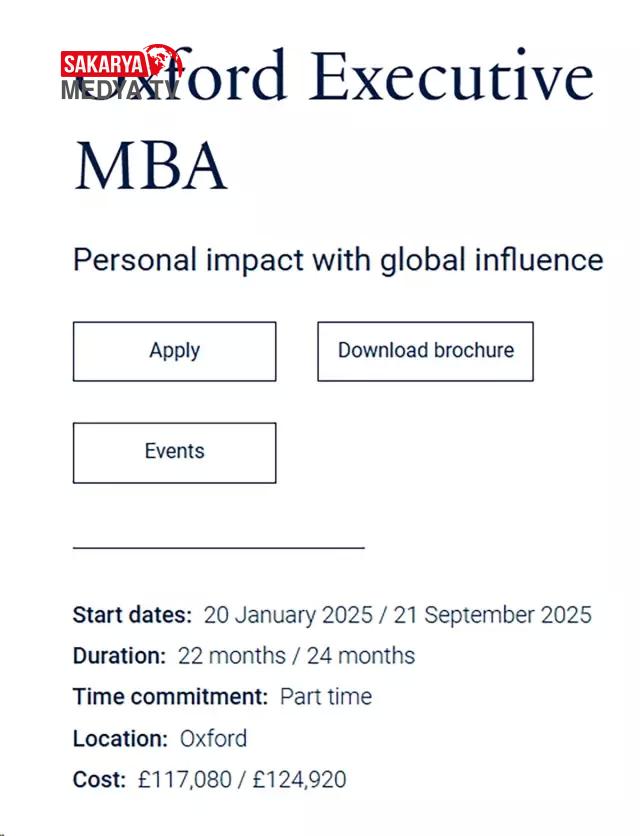Click the Part time value
Viewport: 640px width, 836px height.
click(x=325, y=697)
